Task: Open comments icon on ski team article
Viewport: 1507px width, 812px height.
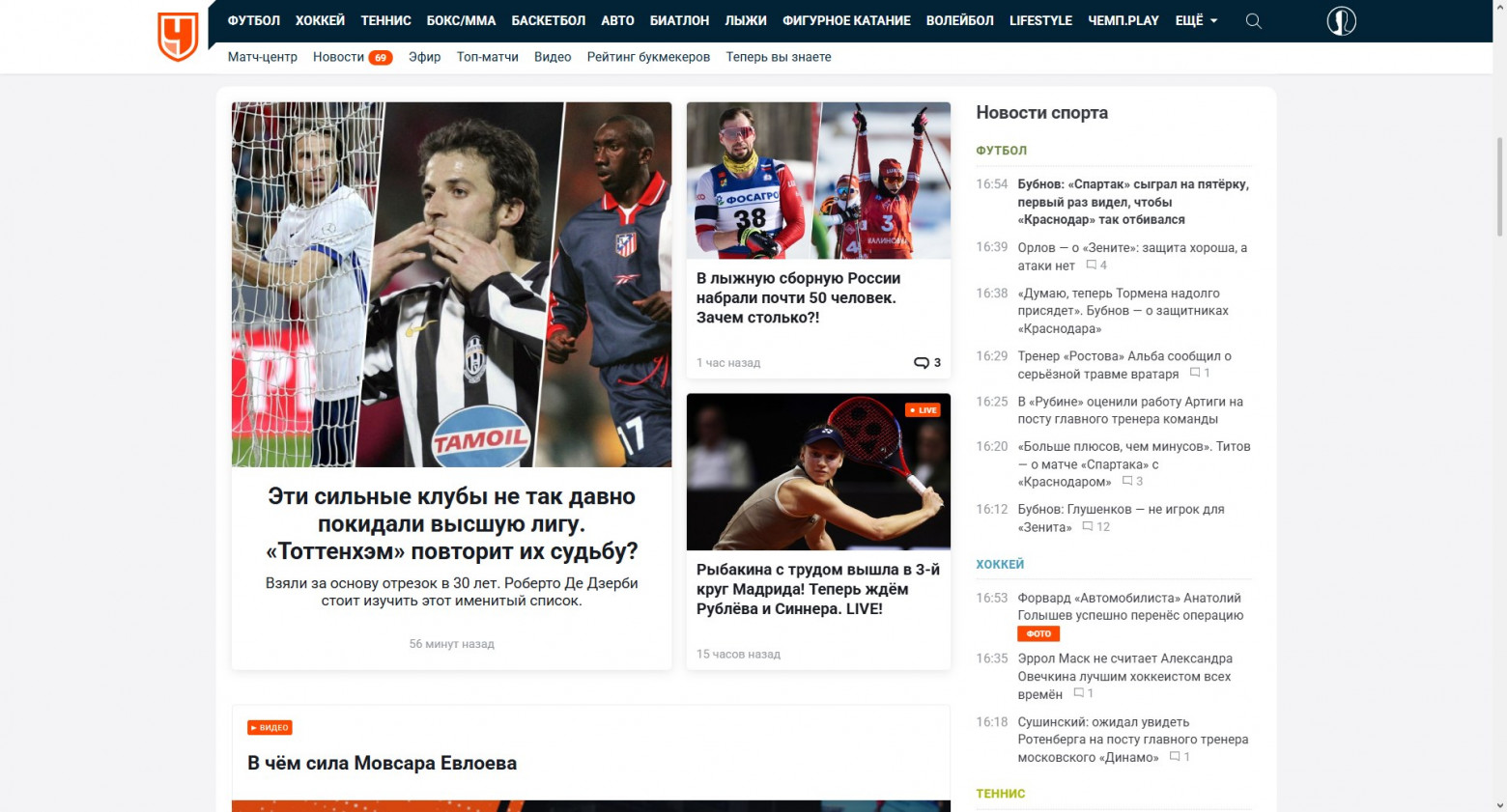Action: pos(921,363)
